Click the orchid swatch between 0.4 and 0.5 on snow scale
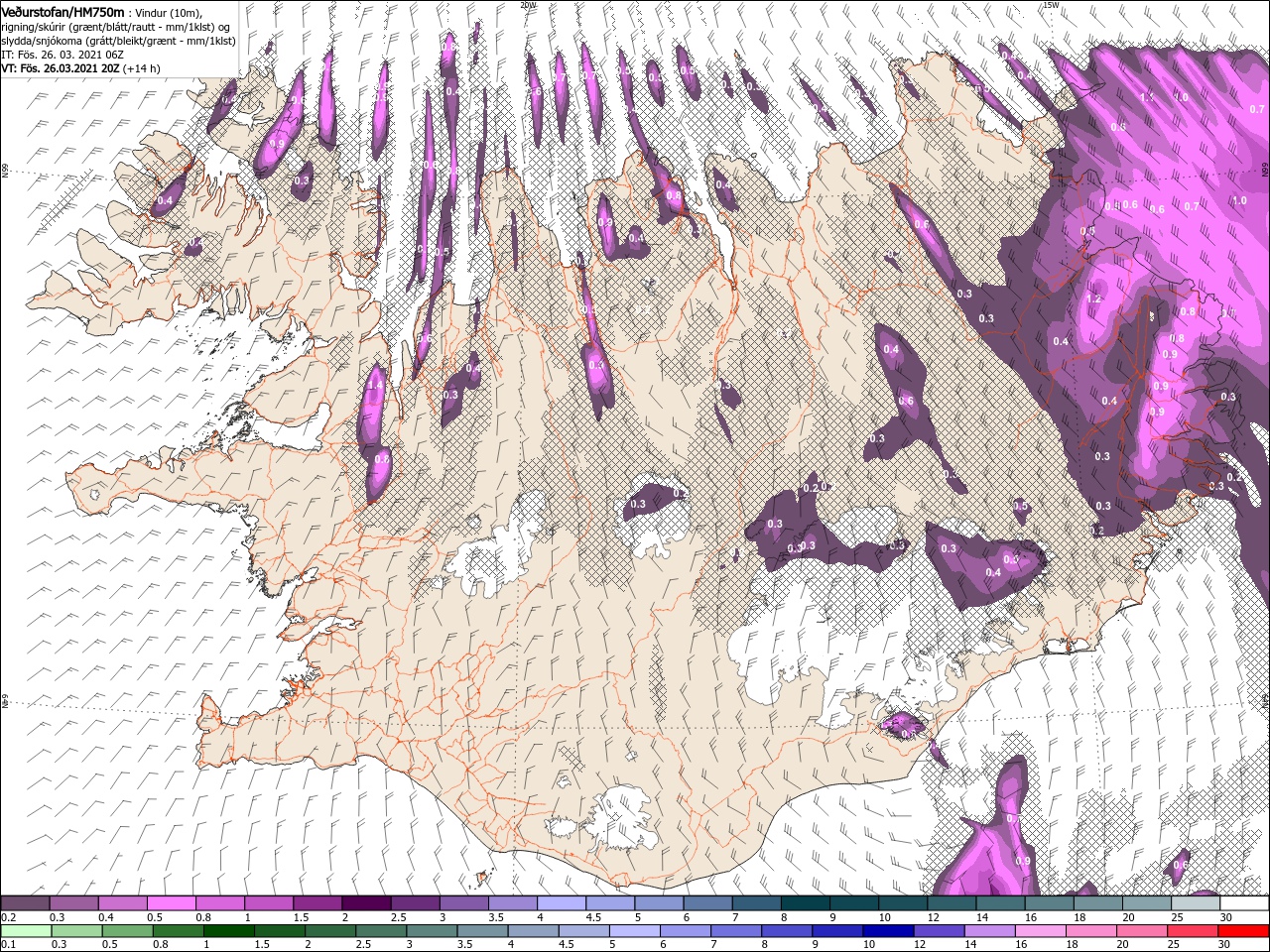 [122, 903]
